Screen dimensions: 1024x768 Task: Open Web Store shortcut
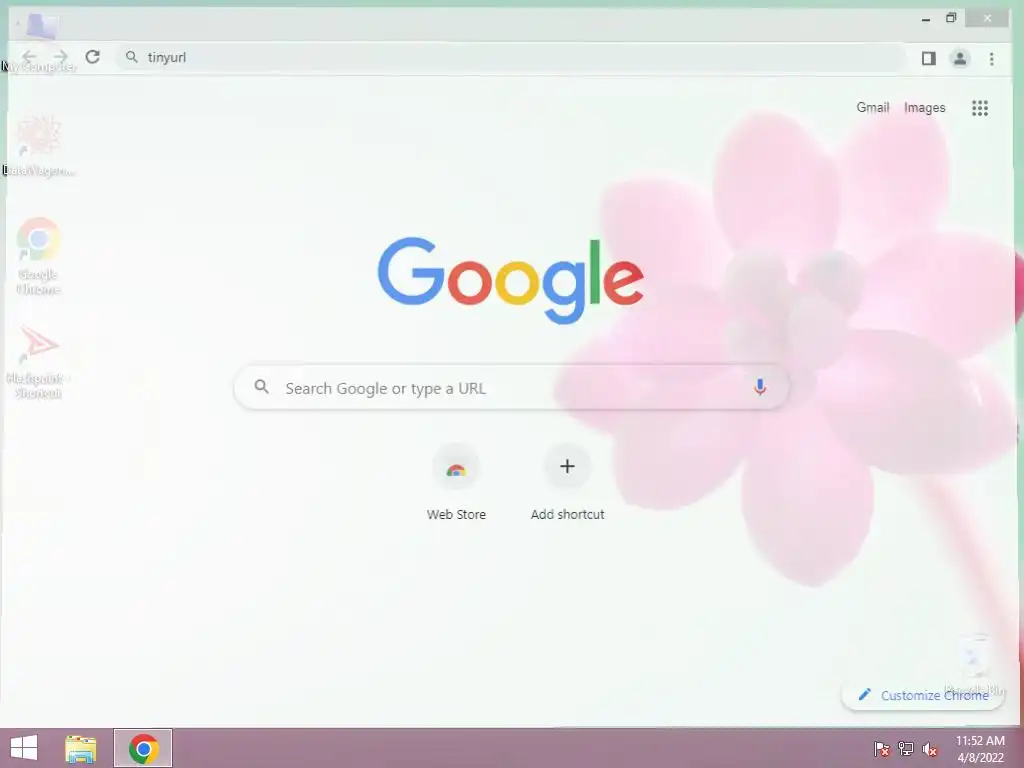(456, 468)
